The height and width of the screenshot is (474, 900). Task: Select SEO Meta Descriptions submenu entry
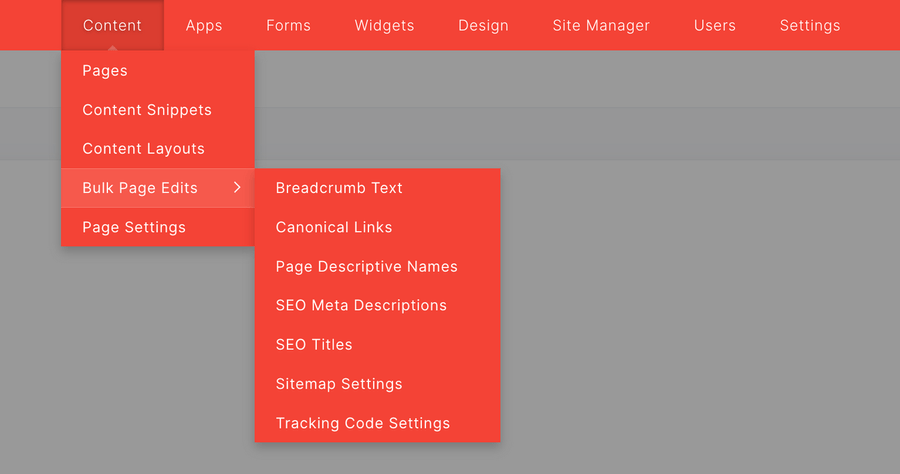(378, 305)
